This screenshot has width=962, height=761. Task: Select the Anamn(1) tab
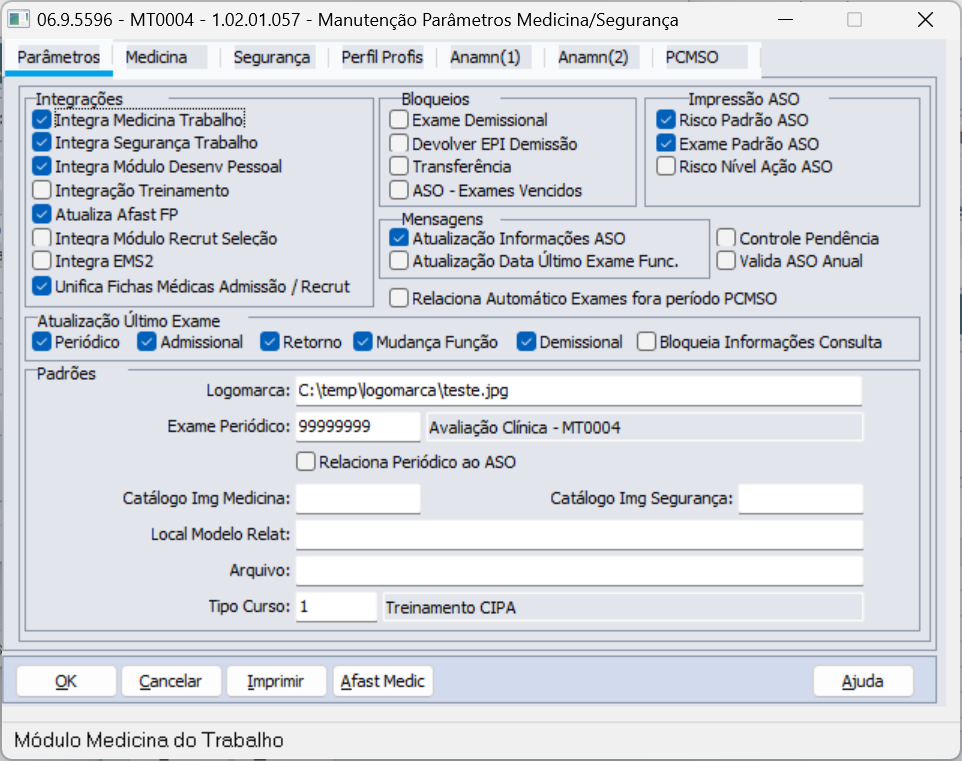click(485, 57)
